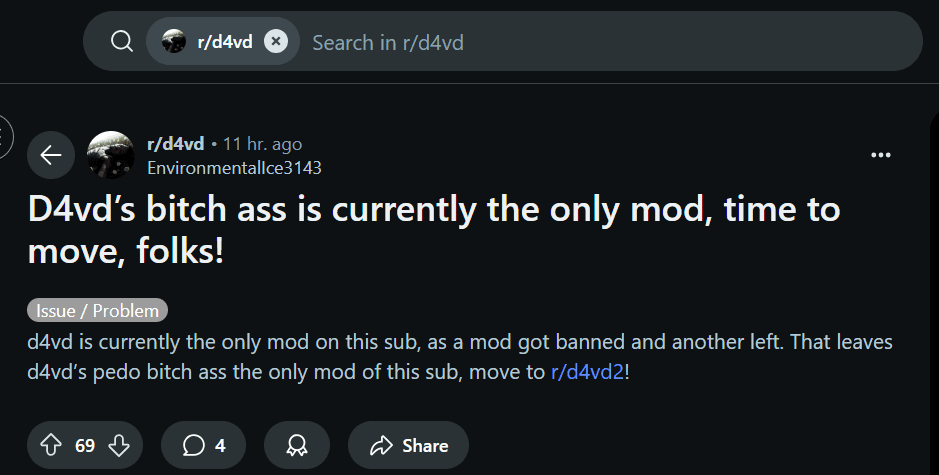Remove the r/d4vd filter from search

[x=277, y=42]
